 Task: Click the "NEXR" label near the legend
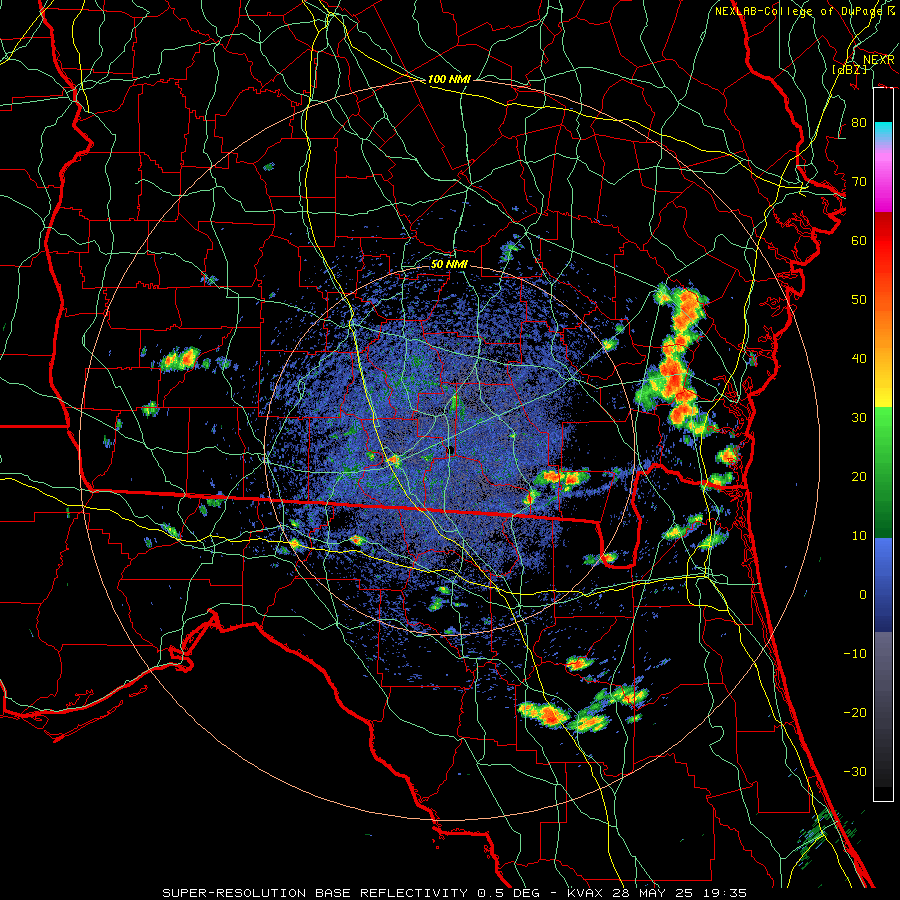pos(879,60)
